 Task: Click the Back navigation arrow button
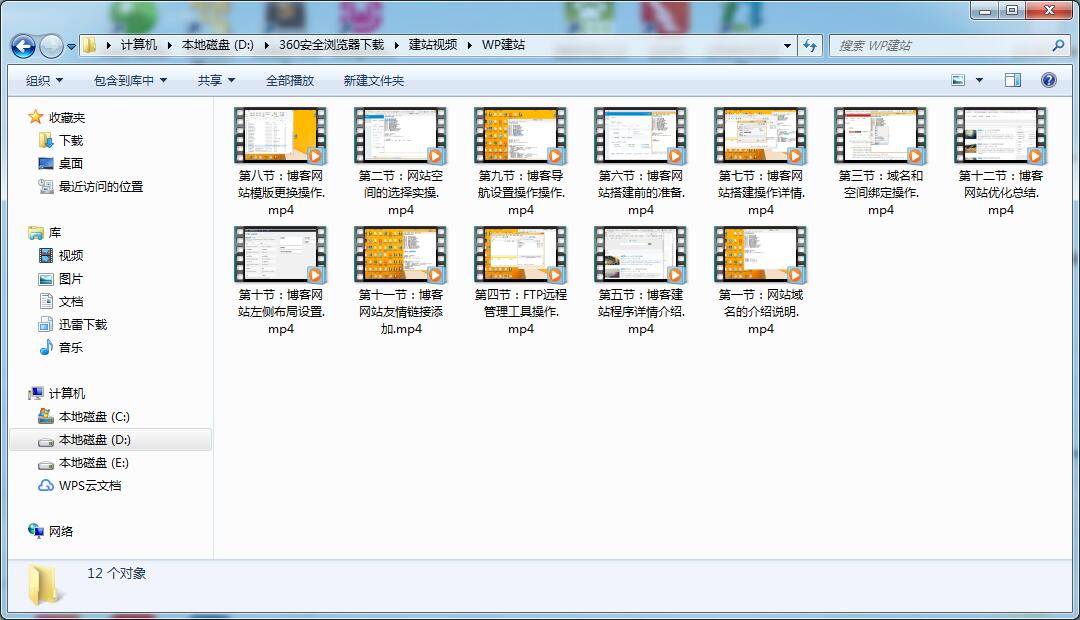[23, 46]
